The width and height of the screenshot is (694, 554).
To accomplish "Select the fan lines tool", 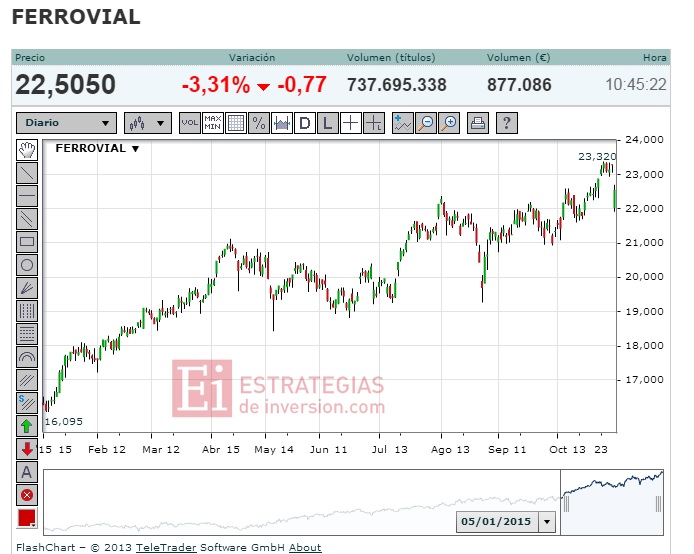I will point(27,288).
